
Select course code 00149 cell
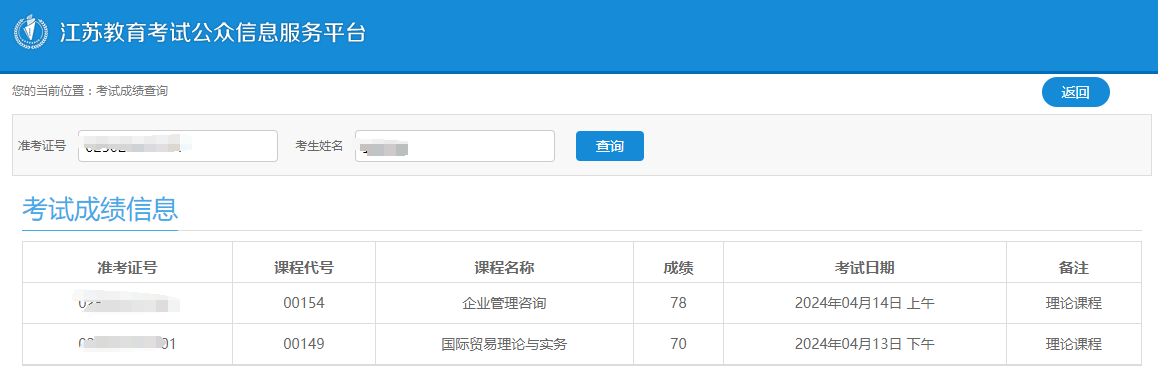click(304, 343)
